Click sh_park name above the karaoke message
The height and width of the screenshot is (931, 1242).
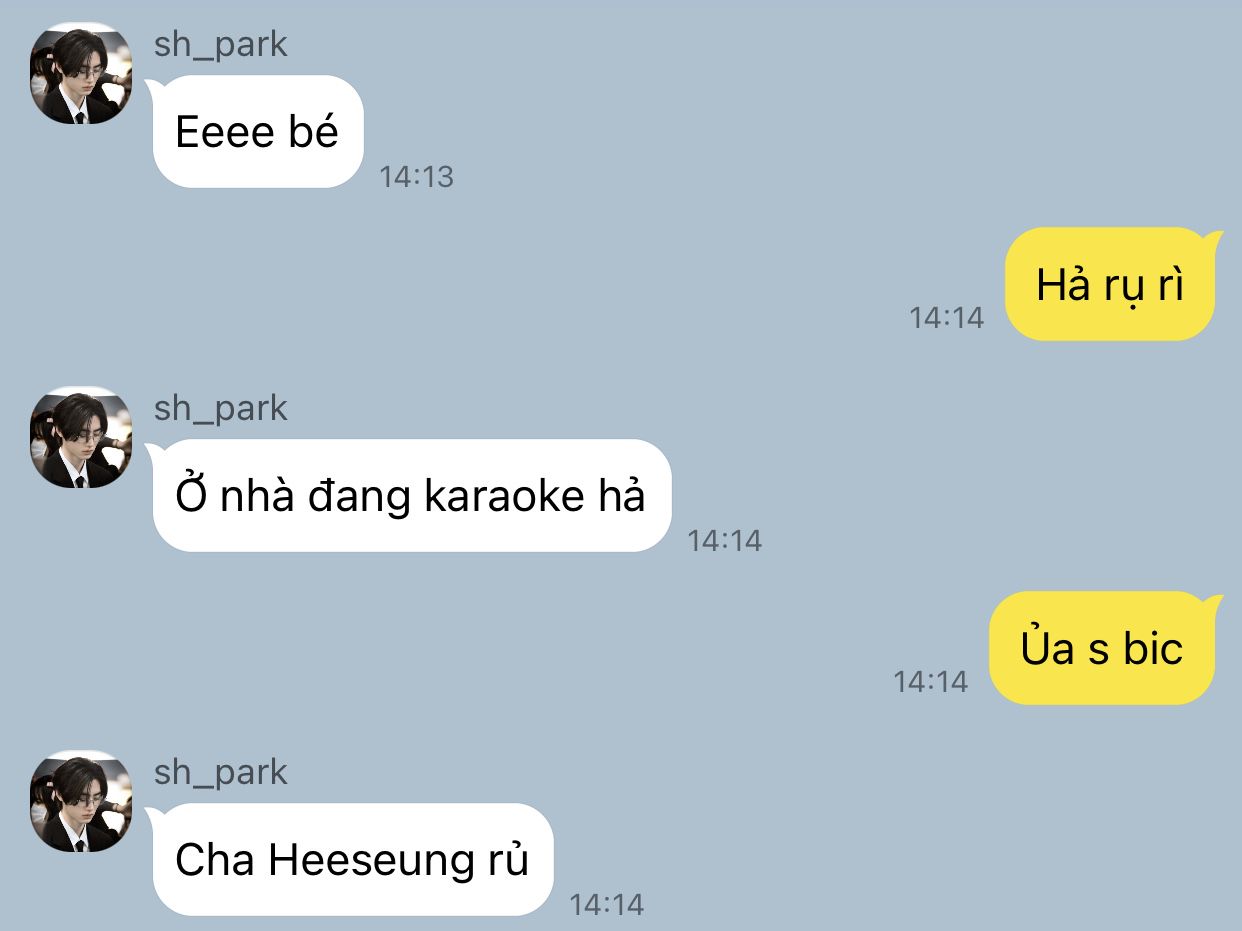pyautogui.click(x=221, y=409)
